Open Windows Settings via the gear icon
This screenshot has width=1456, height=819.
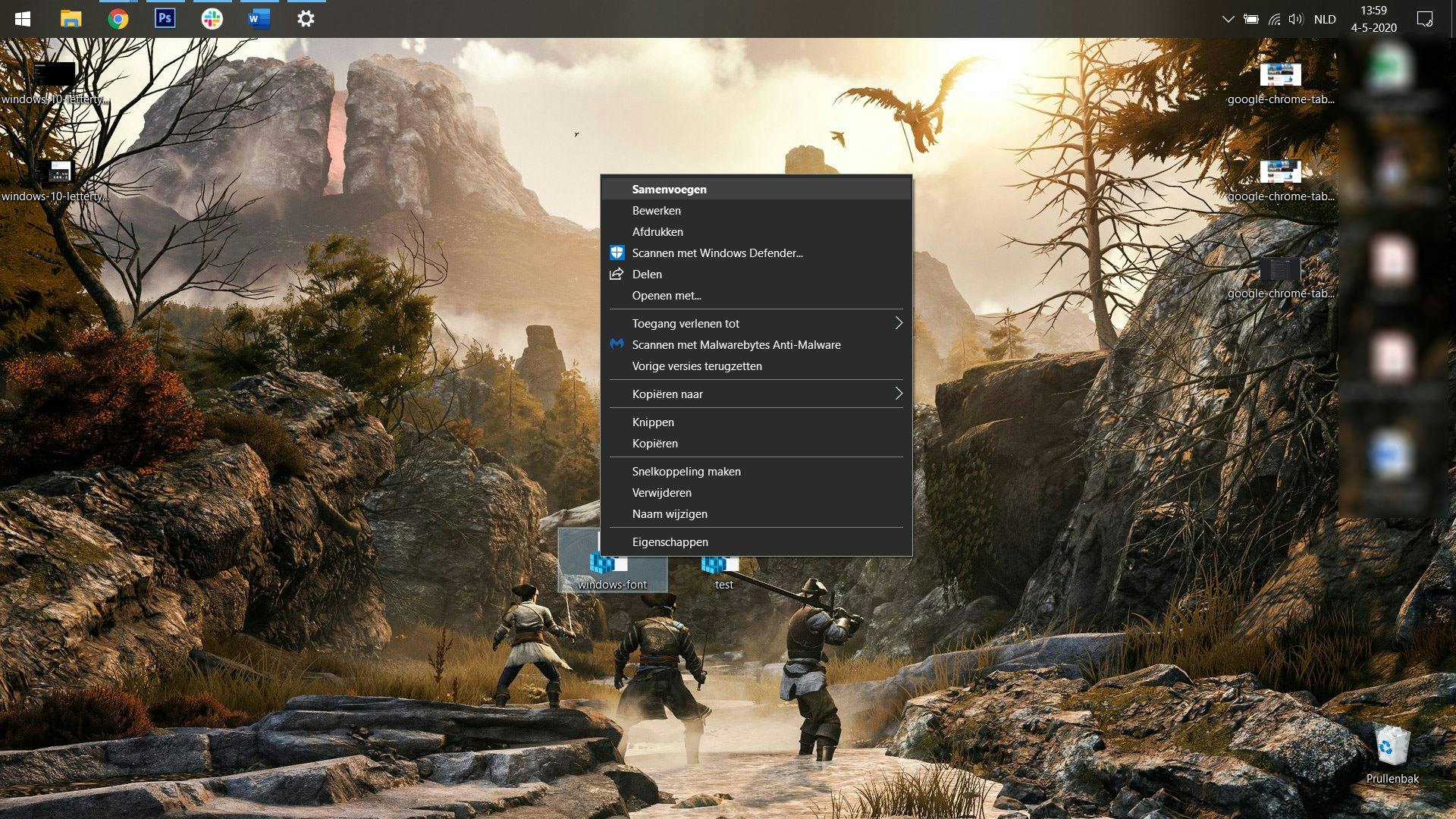click(305, 18)
